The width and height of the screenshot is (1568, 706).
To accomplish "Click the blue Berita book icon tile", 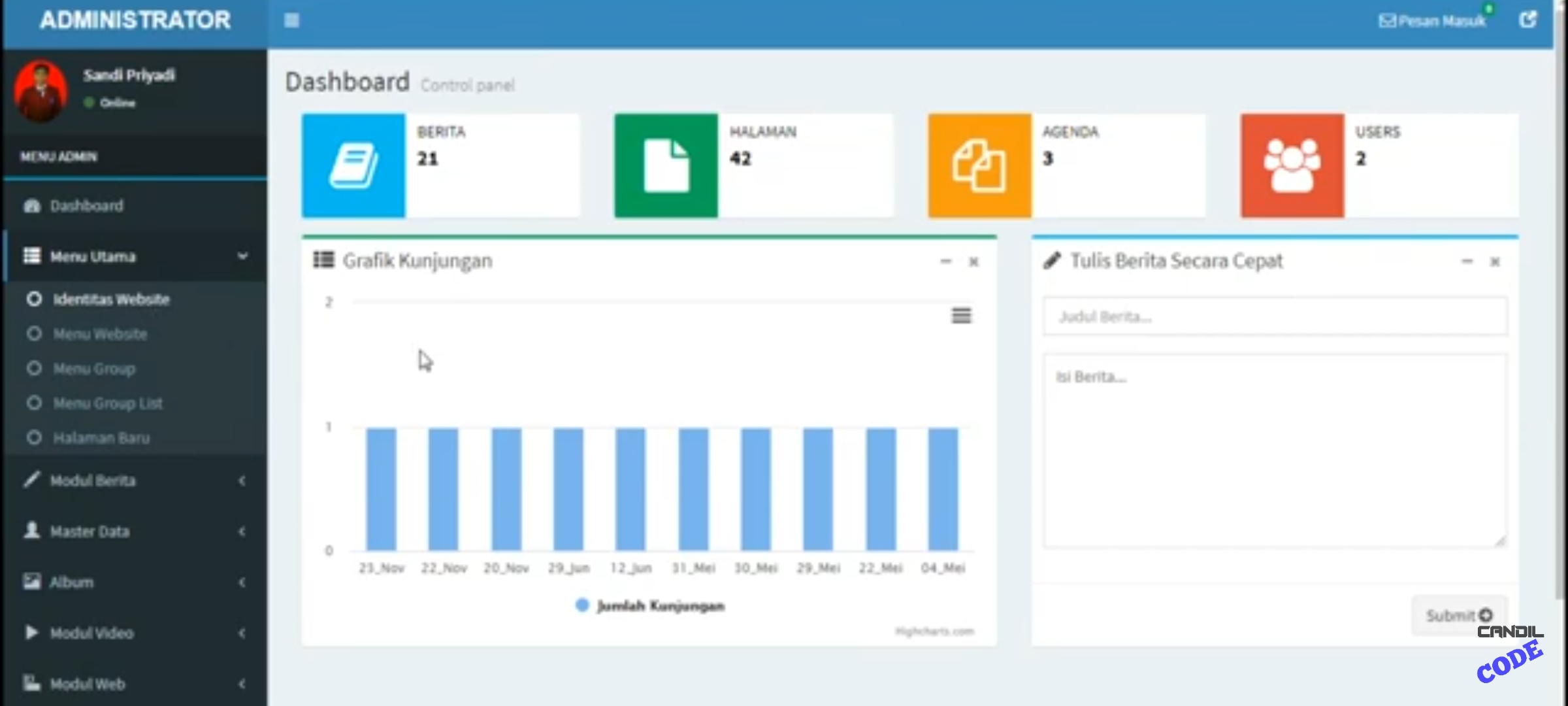I will tap(353, 165).
